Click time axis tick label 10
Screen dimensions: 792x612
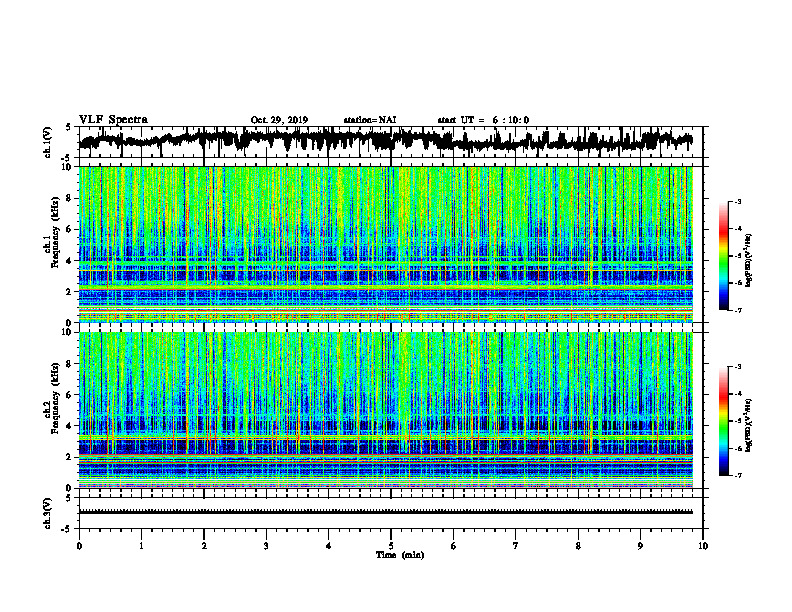pos(703,546)
